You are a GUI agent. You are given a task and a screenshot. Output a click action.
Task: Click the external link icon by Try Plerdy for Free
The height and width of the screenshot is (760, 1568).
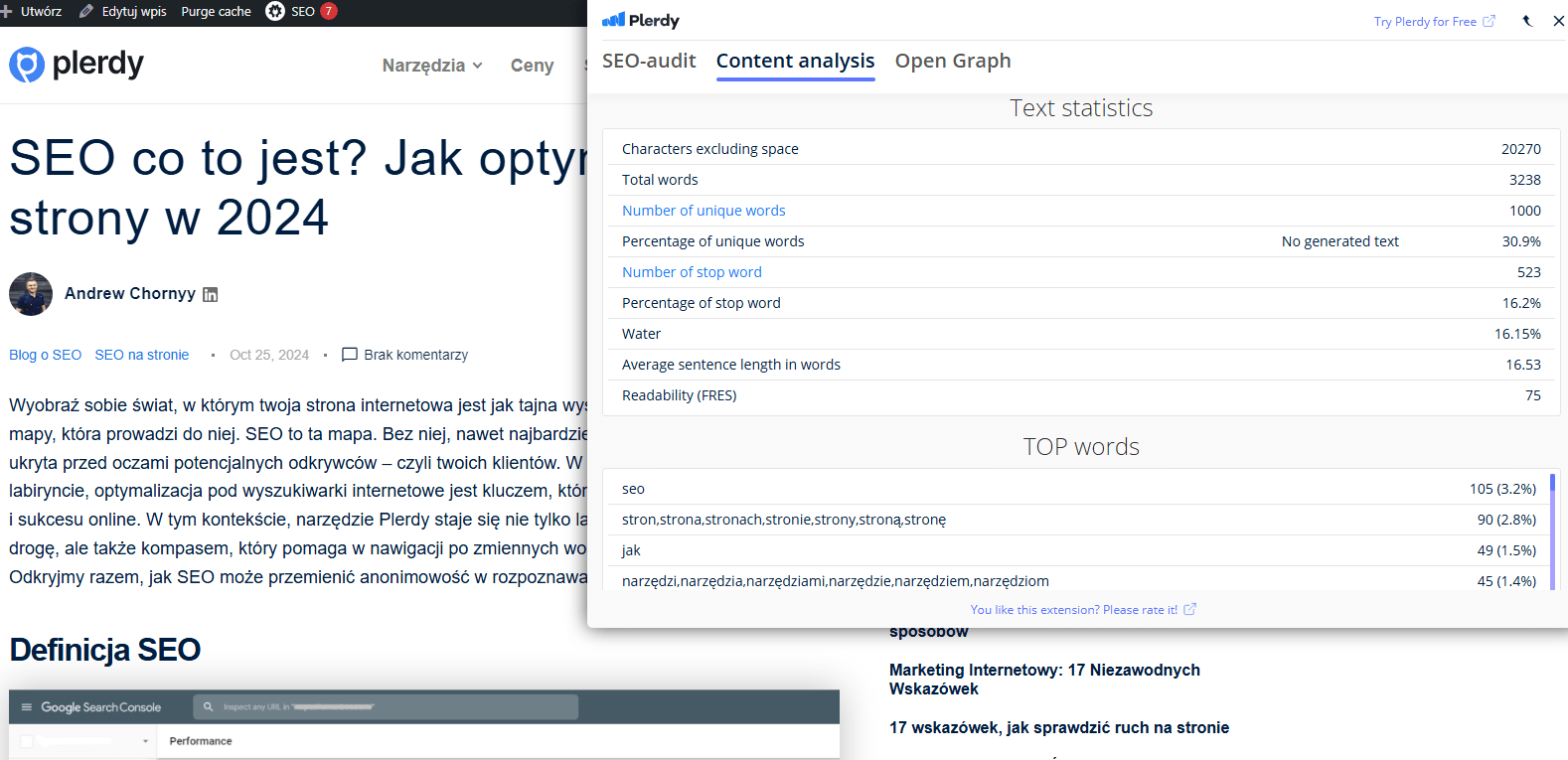click(1489, 21)
